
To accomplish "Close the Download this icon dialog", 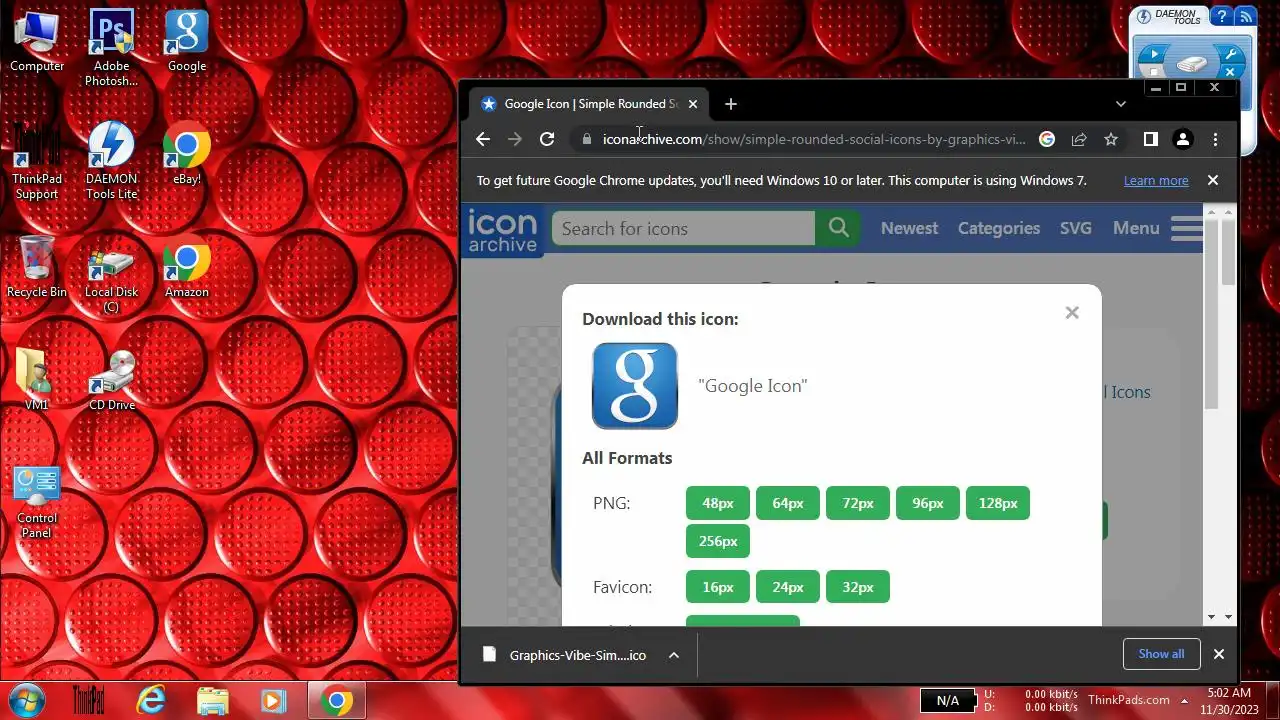I will click(x=1072, y=313).
